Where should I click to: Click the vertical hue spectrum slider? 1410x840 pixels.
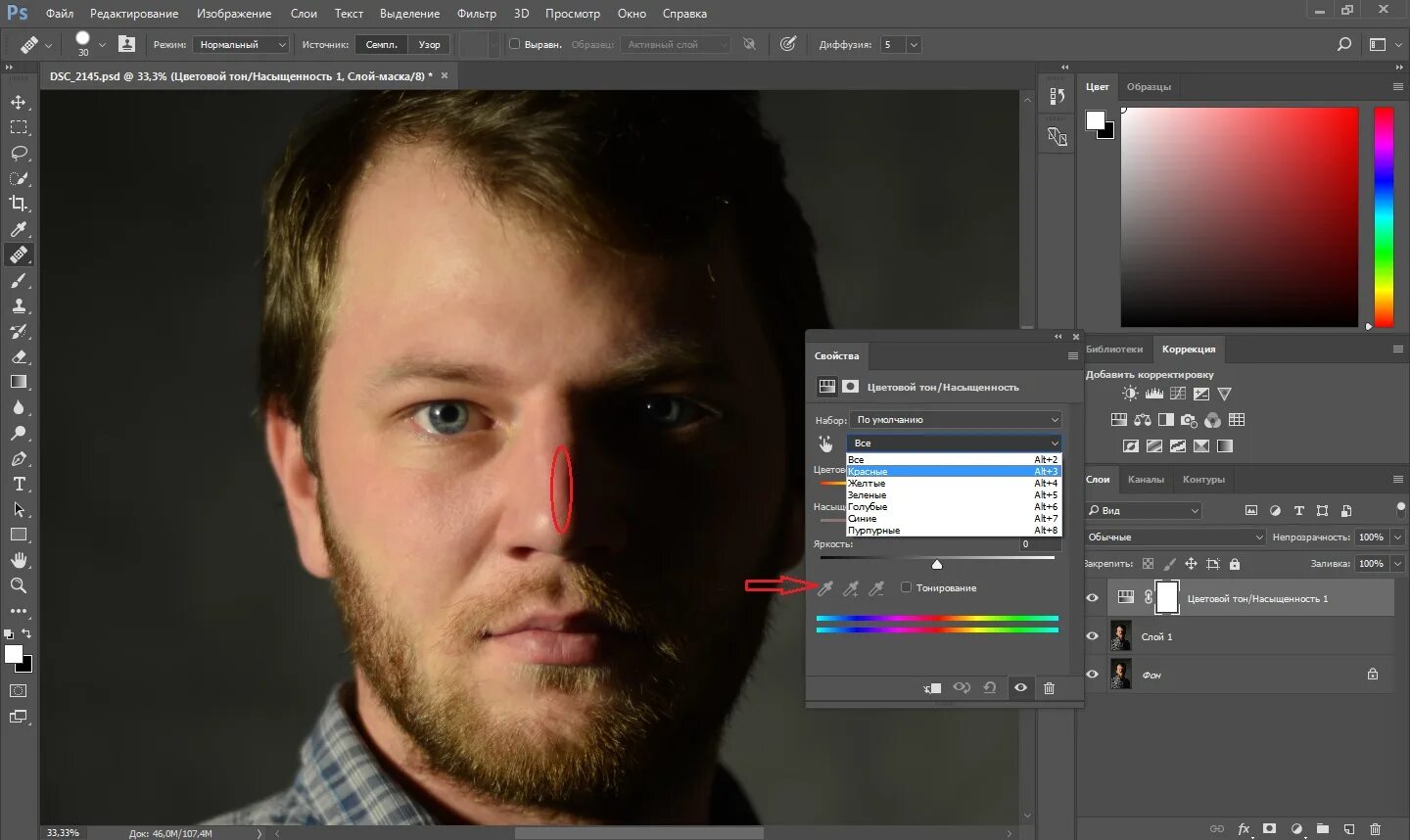click(x=1384, y=216)
